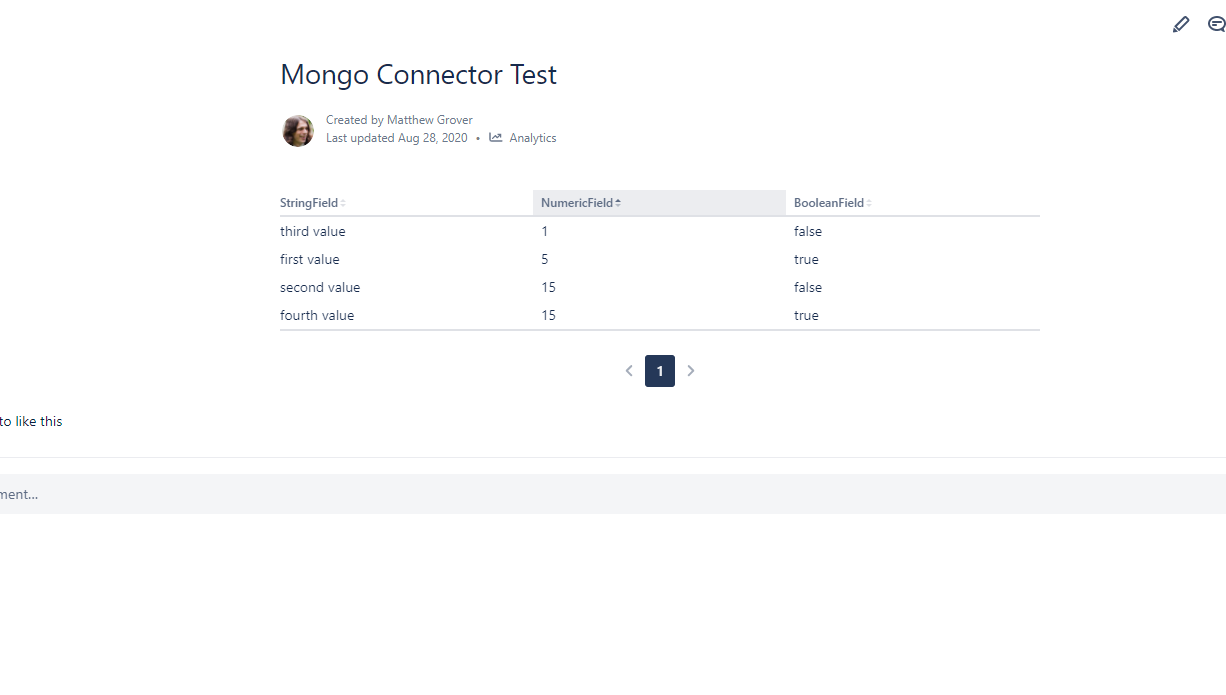Open the Analytics link
This screenshot has width=1226, height=695.
[x=532, y=138]
